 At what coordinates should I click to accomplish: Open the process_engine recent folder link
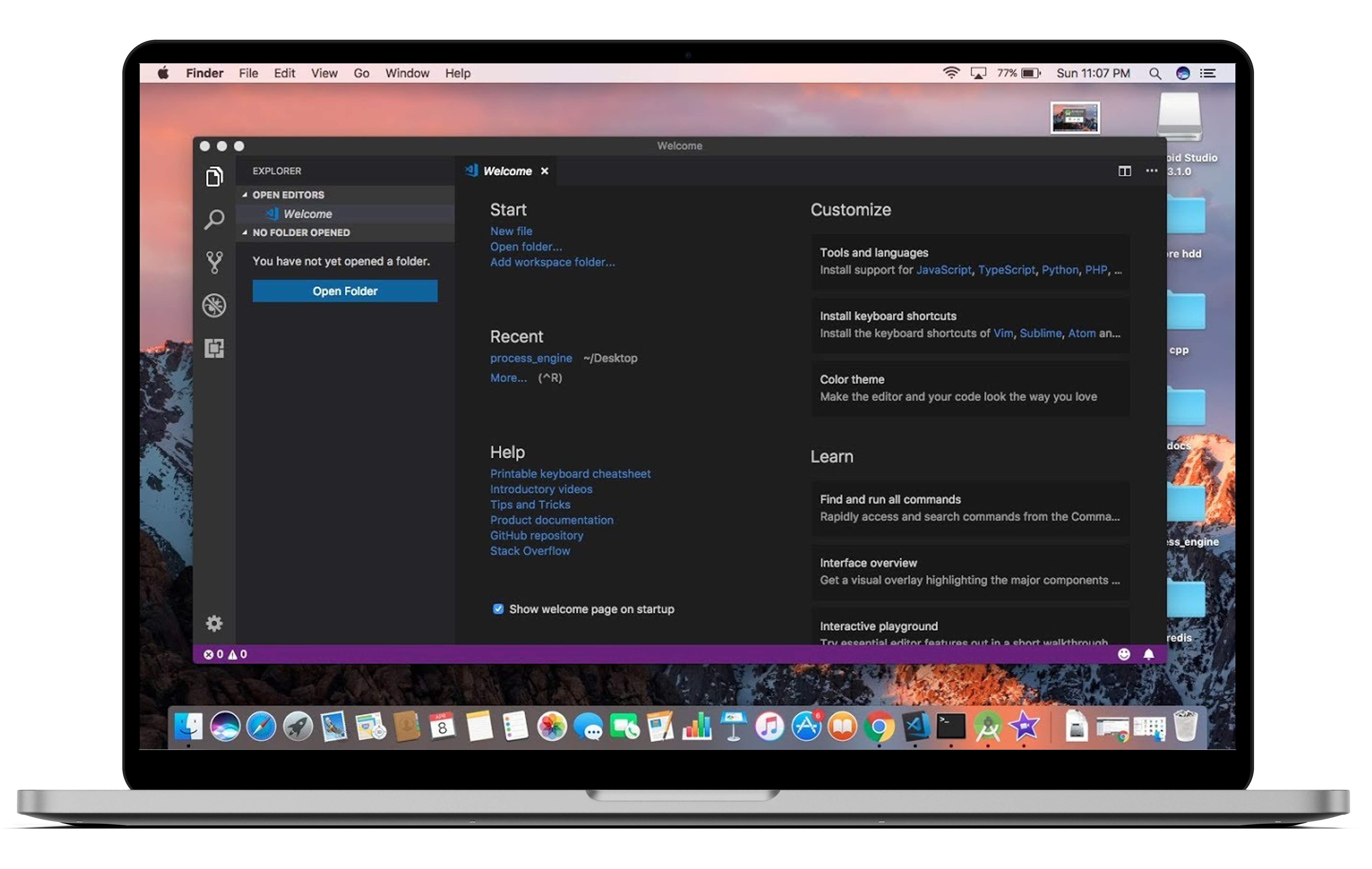point(531,358)
